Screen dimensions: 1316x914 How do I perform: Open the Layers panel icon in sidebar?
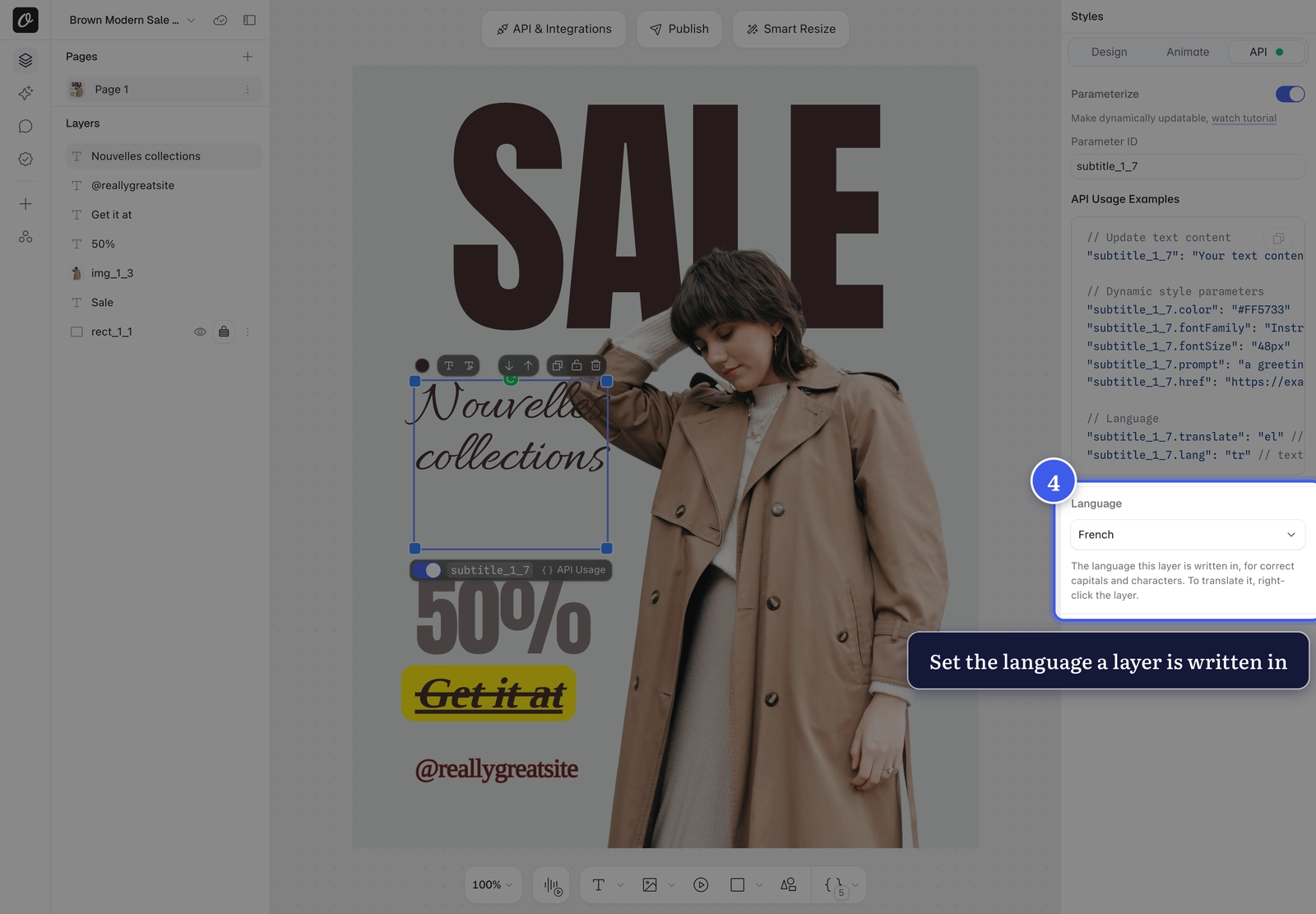pyautogui.click(x=25, y=60)
